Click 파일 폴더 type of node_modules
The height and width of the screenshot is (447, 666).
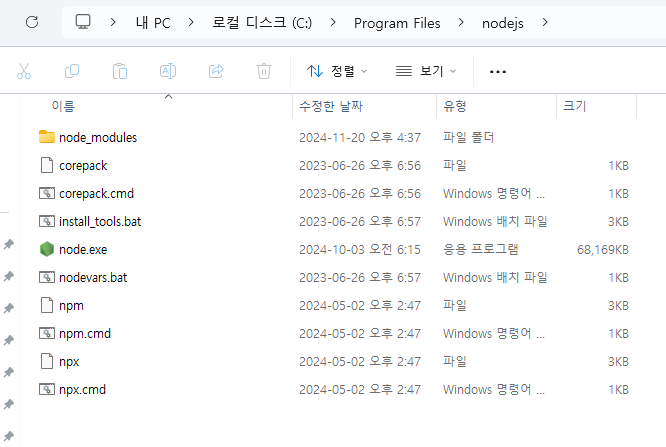click(468, 137)
